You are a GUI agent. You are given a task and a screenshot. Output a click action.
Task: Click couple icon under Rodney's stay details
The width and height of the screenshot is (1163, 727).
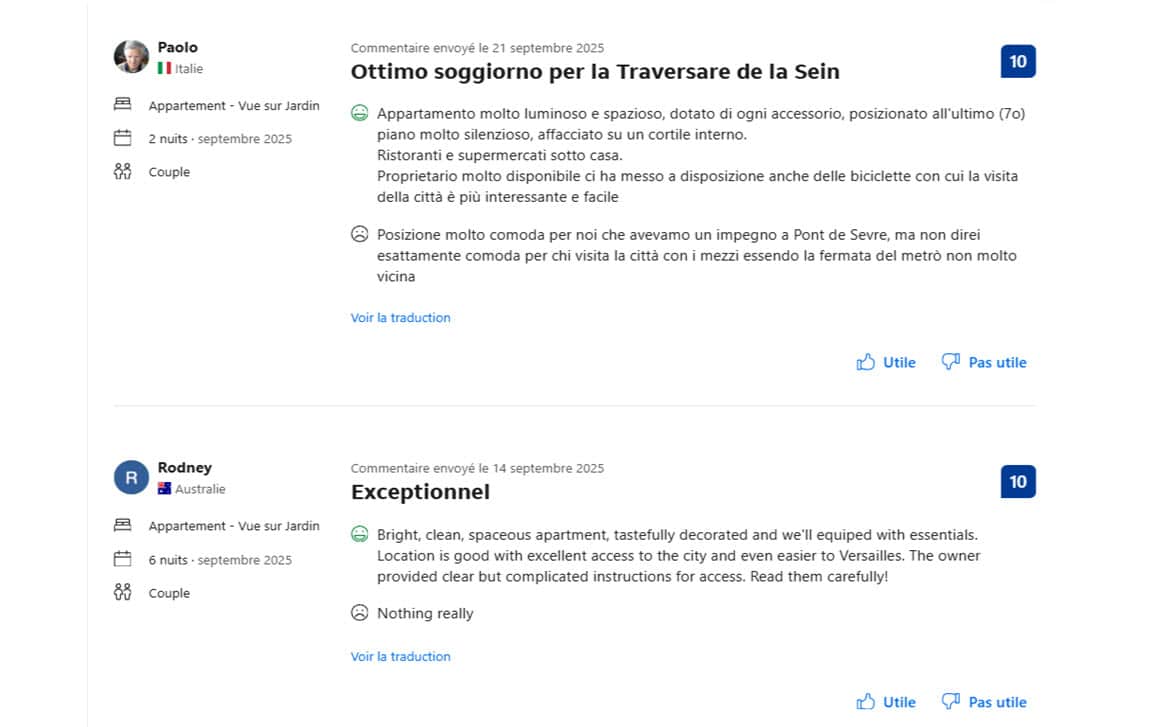click(123, 592)
